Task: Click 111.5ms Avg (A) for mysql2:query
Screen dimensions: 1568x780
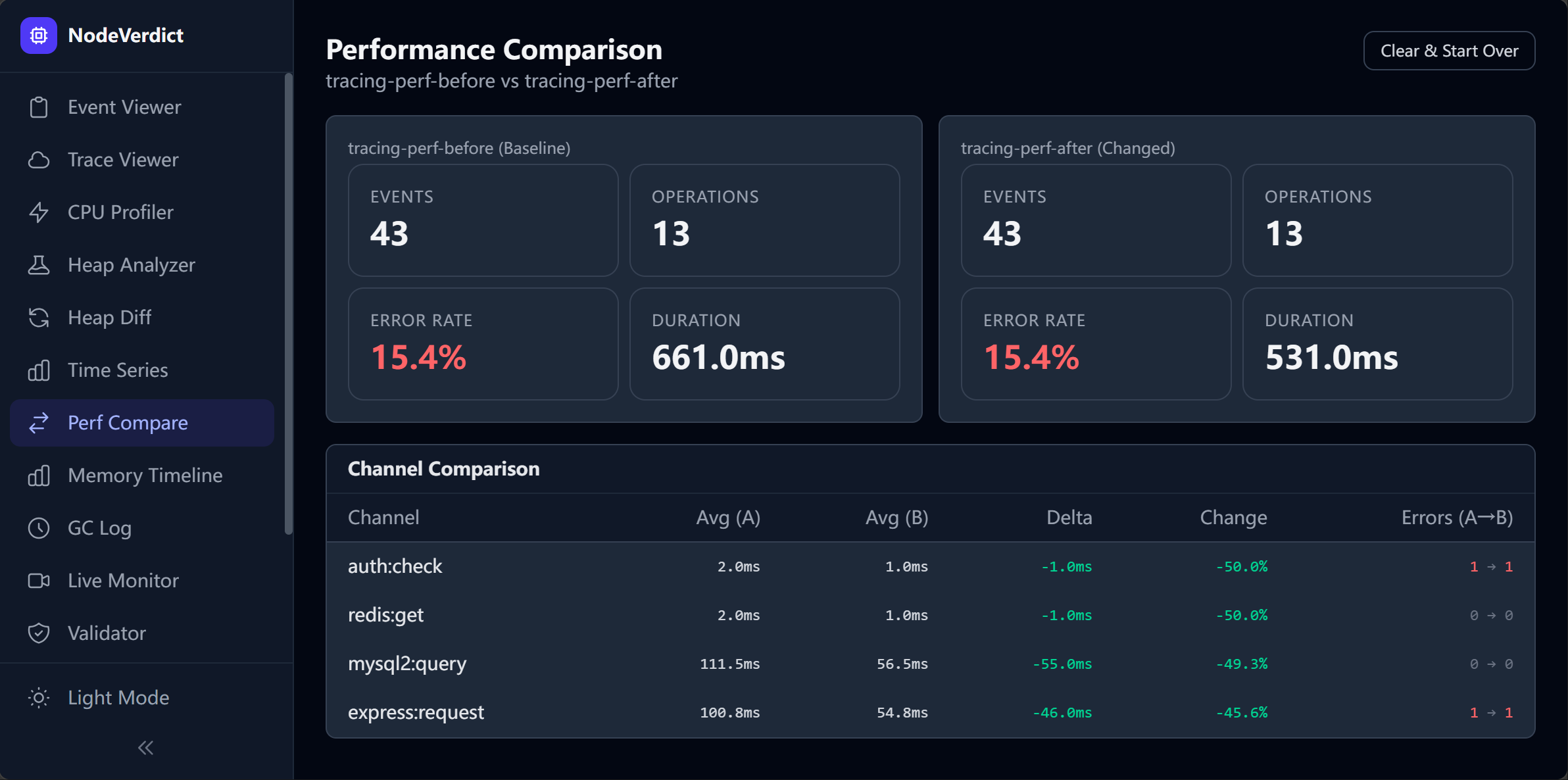Action: coord(729,664)
